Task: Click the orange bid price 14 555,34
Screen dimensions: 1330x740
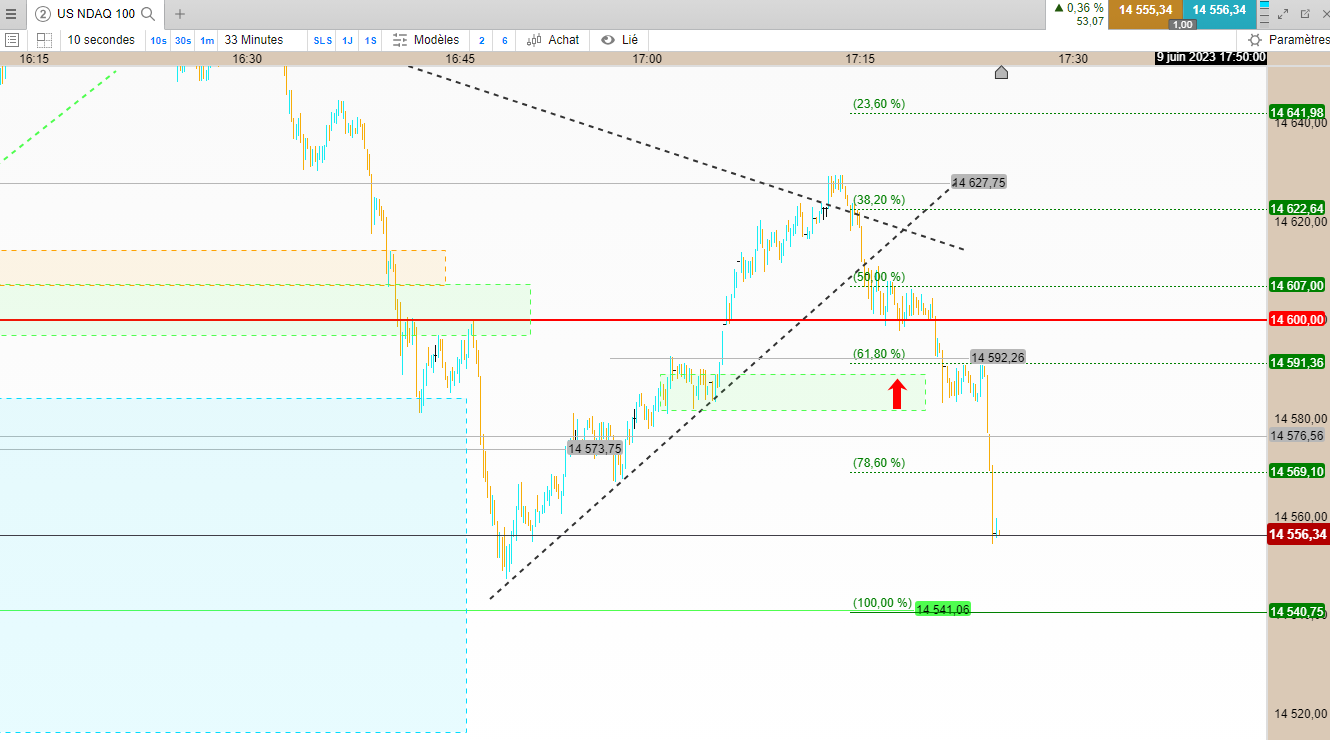Action: pyautogui.click(x=1145, y=10)
